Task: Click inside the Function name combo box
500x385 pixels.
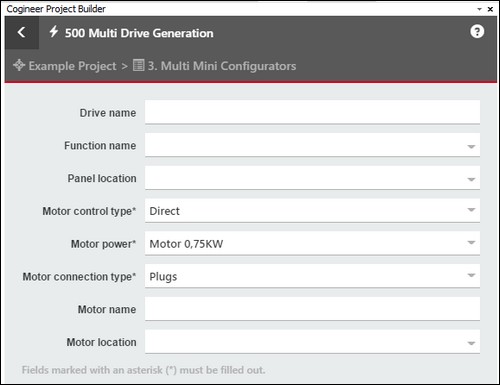Action: point(312,145)
